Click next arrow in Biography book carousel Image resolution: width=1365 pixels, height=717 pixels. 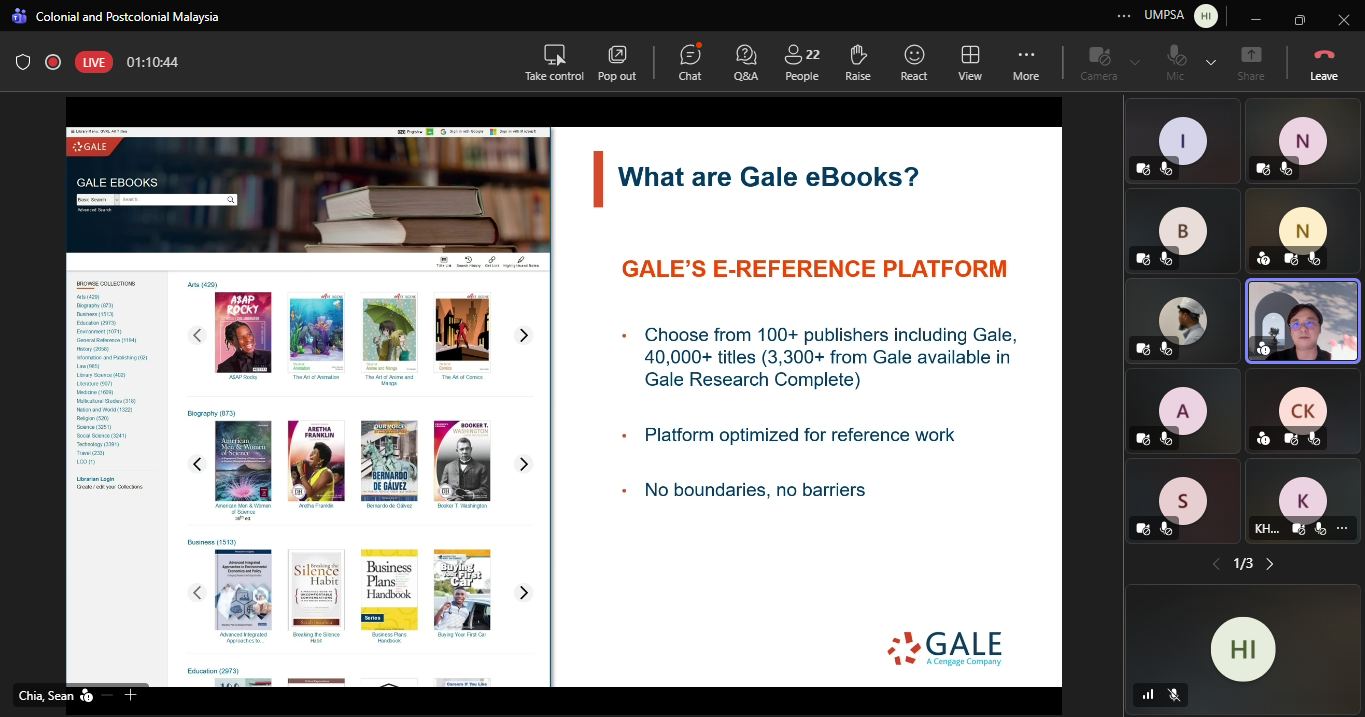click(x=522, y=464)
